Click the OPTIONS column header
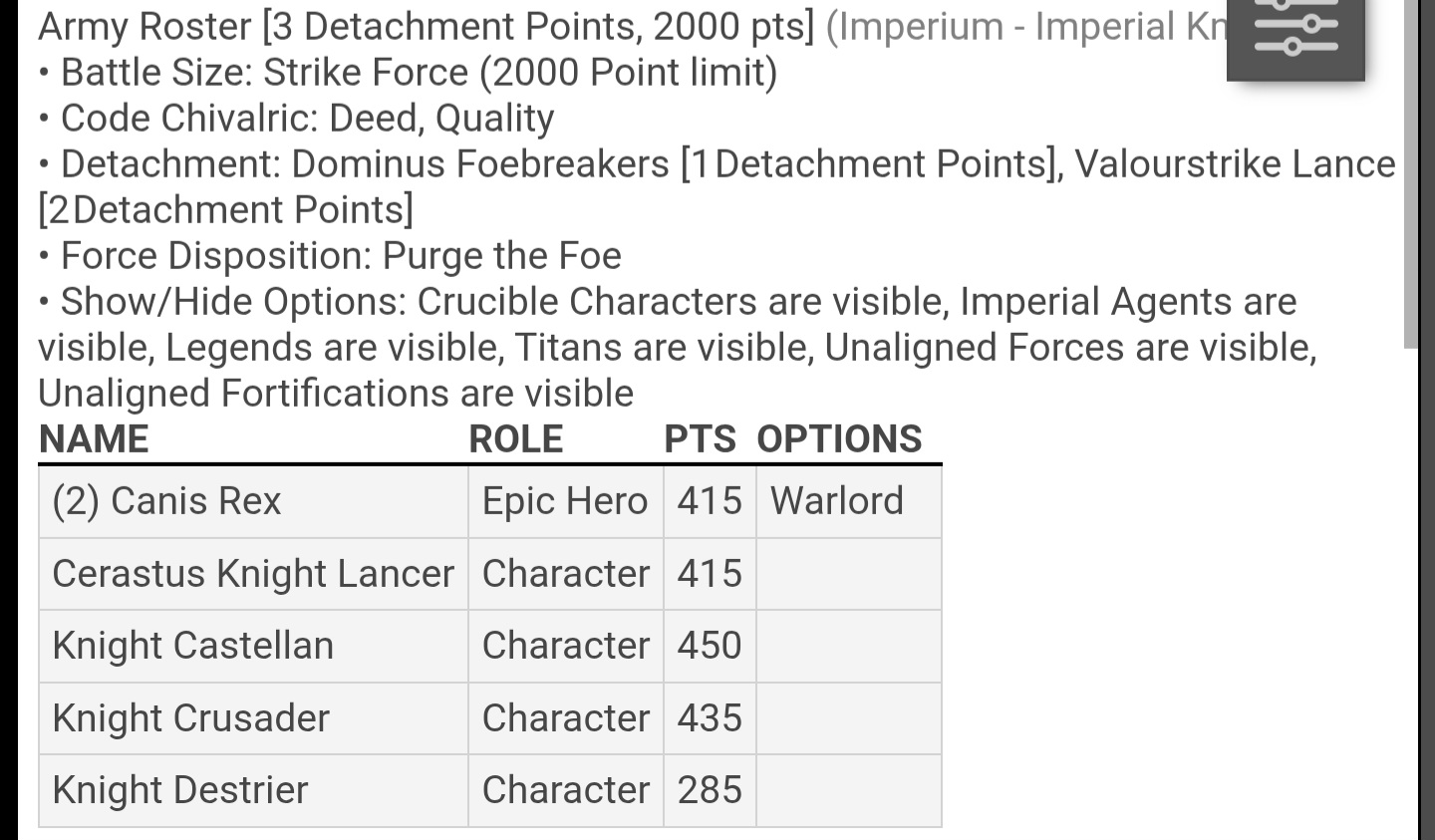 coord(839,439)
